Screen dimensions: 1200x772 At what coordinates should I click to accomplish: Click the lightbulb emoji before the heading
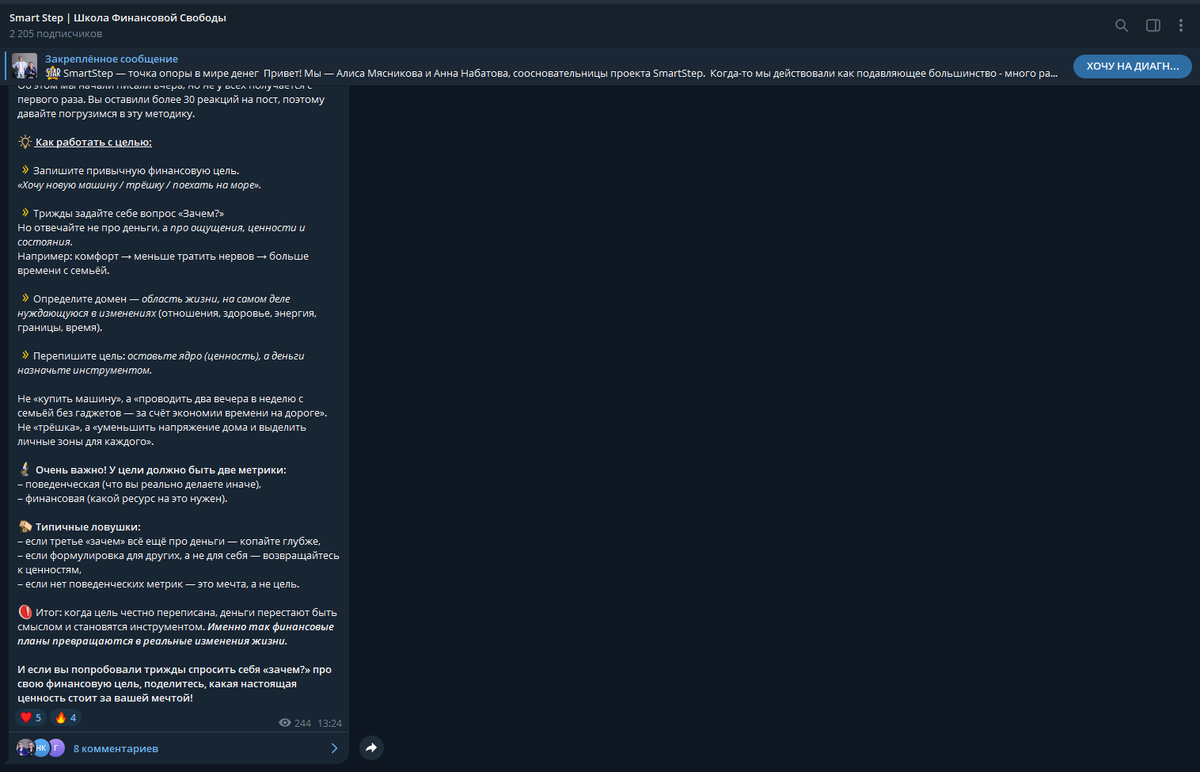(x=25, y=142)
